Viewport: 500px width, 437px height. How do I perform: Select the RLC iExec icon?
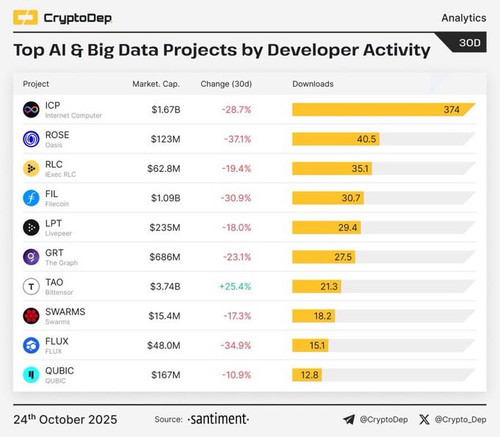coord(31,169)
